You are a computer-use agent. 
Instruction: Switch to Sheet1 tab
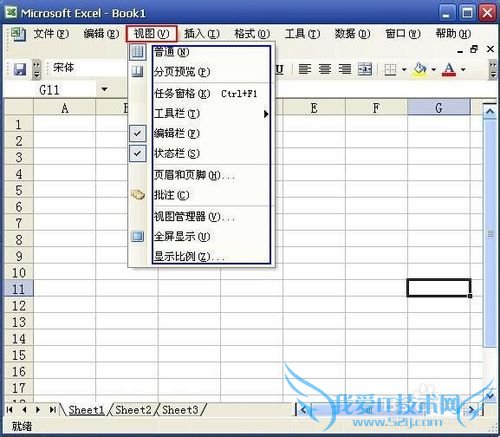(x=86, y=410)
